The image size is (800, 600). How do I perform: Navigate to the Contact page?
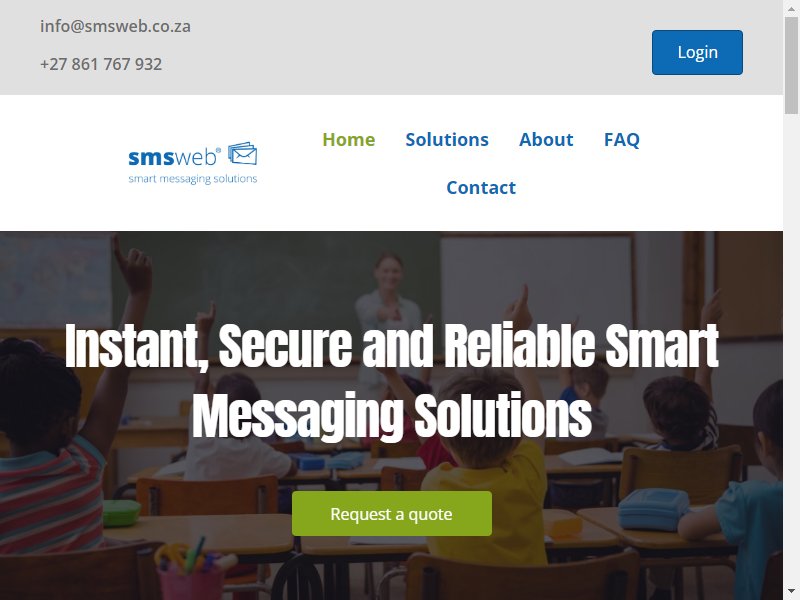tap(481, 187)
